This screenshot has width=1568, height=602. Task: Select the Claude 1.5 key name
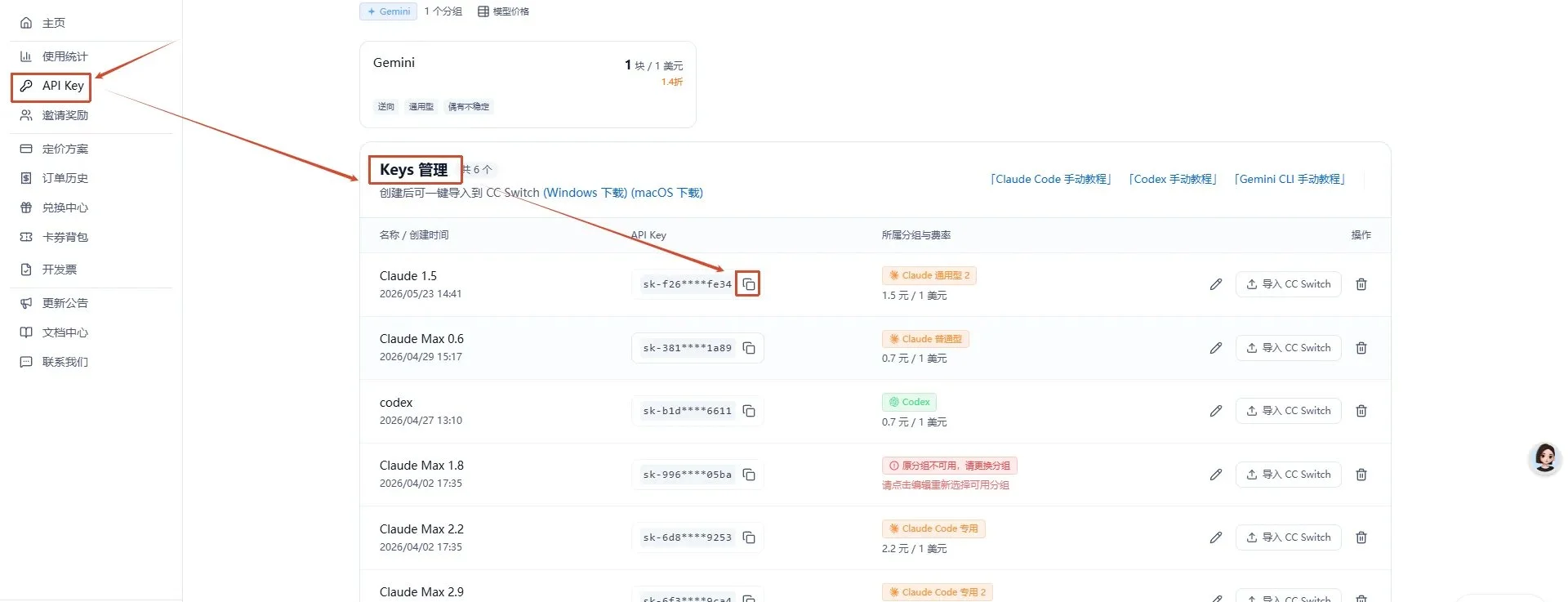[x=408, y=276]
